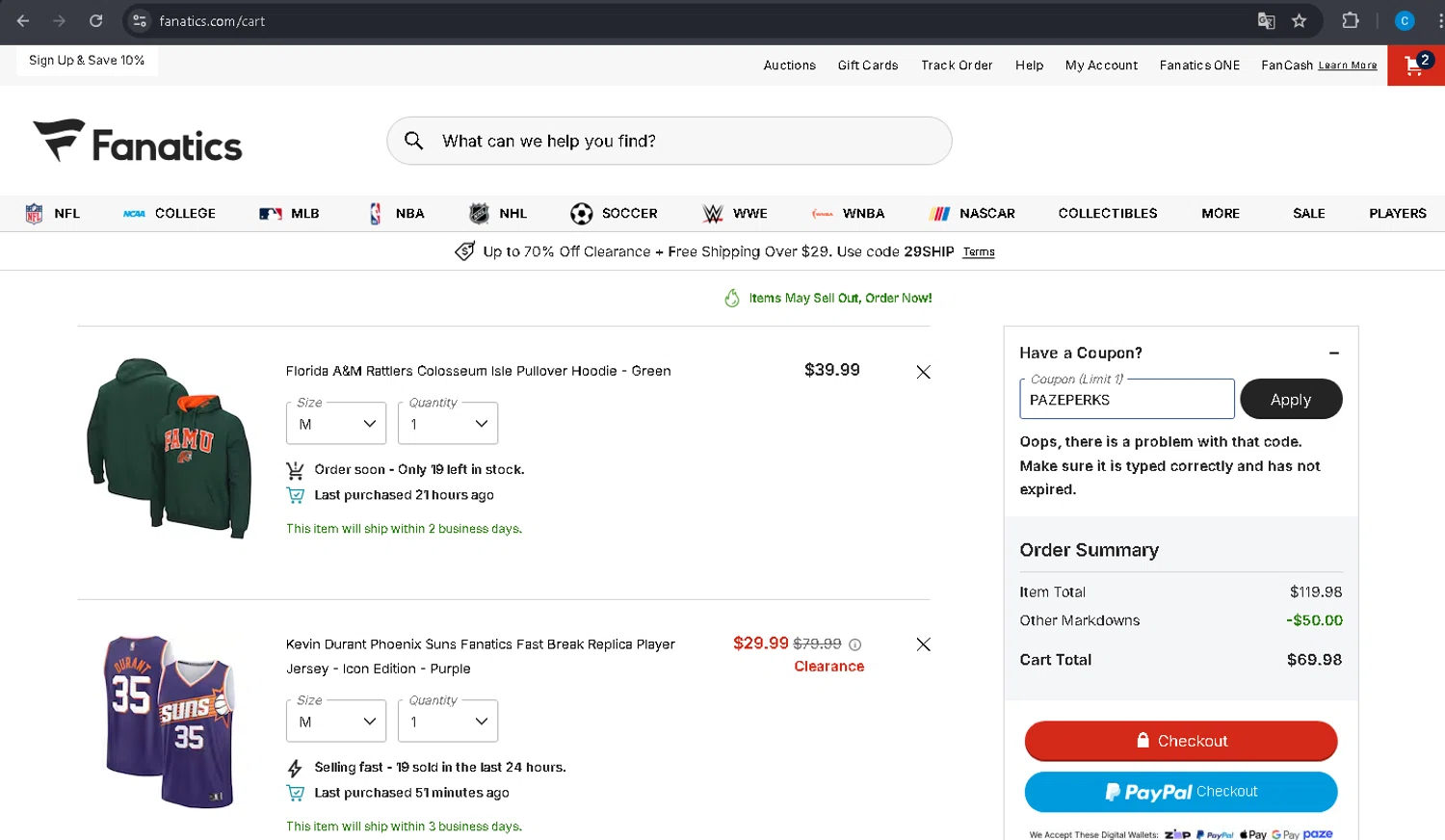
Task: Remove the Florida A&M hoodie from cart
Action: pyautogui.click(x=923, y=372)
